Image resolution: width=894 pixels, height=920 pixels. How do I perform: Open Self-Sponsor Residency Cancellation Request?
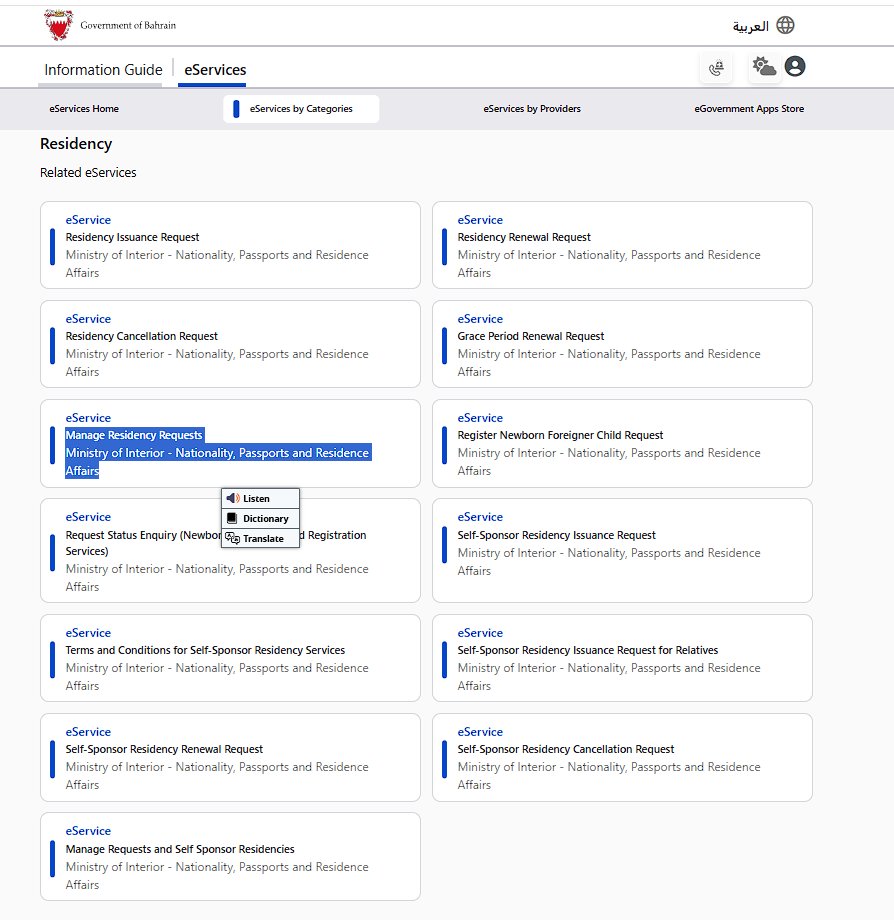(567, 748)
